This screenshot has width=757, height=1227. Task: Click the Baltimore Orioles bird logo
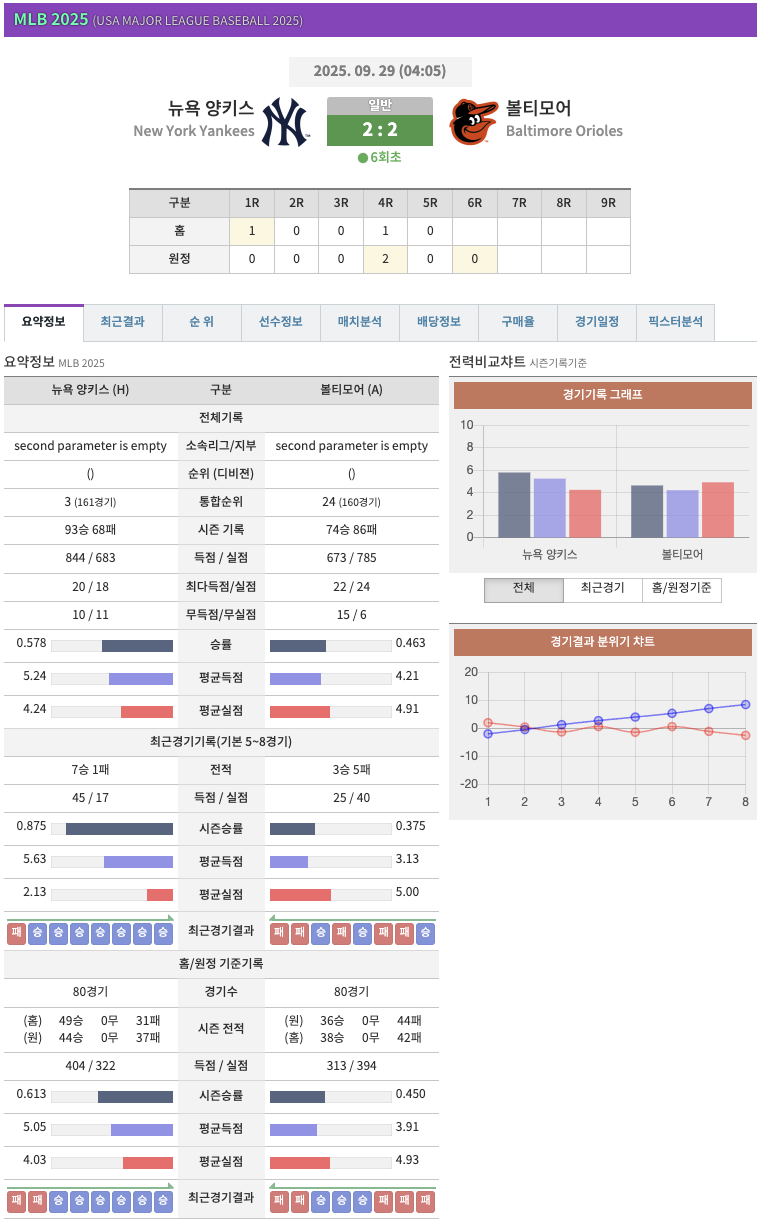(x=473, y=122)
